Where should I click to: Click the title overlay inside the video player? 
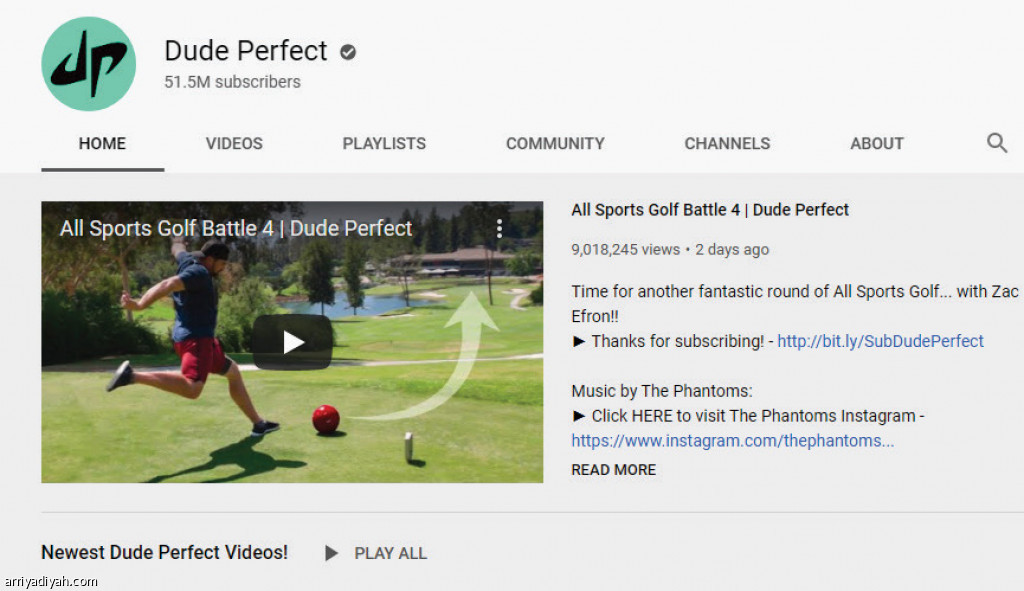tap(236, 228)
